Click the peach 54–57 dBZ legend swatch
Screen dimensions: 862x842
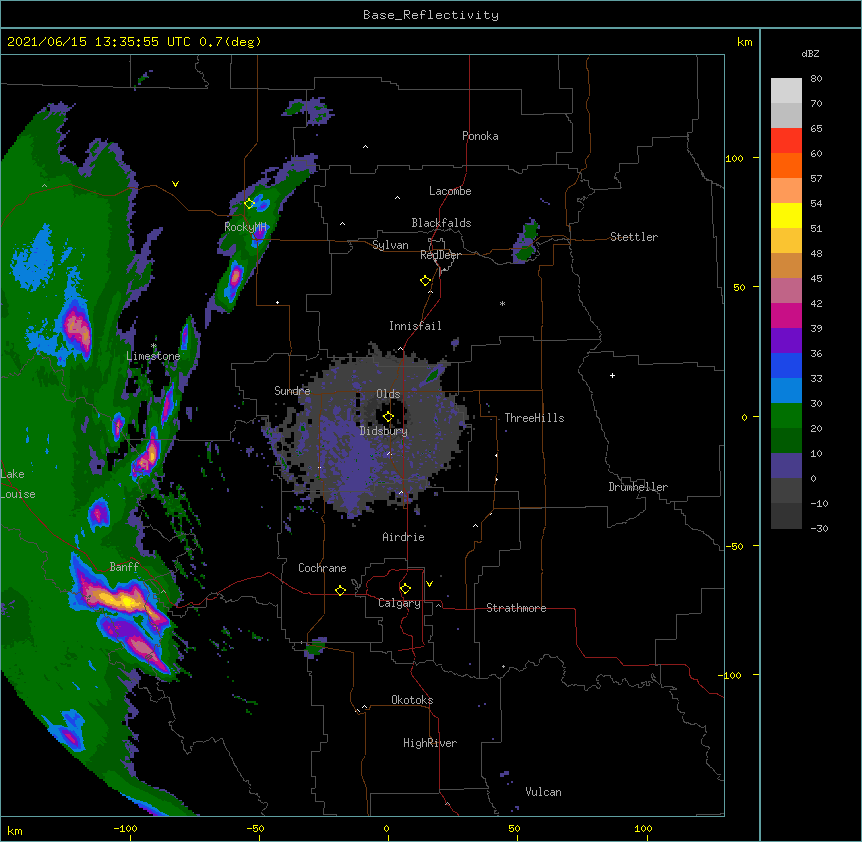click(x=786, y=190)
